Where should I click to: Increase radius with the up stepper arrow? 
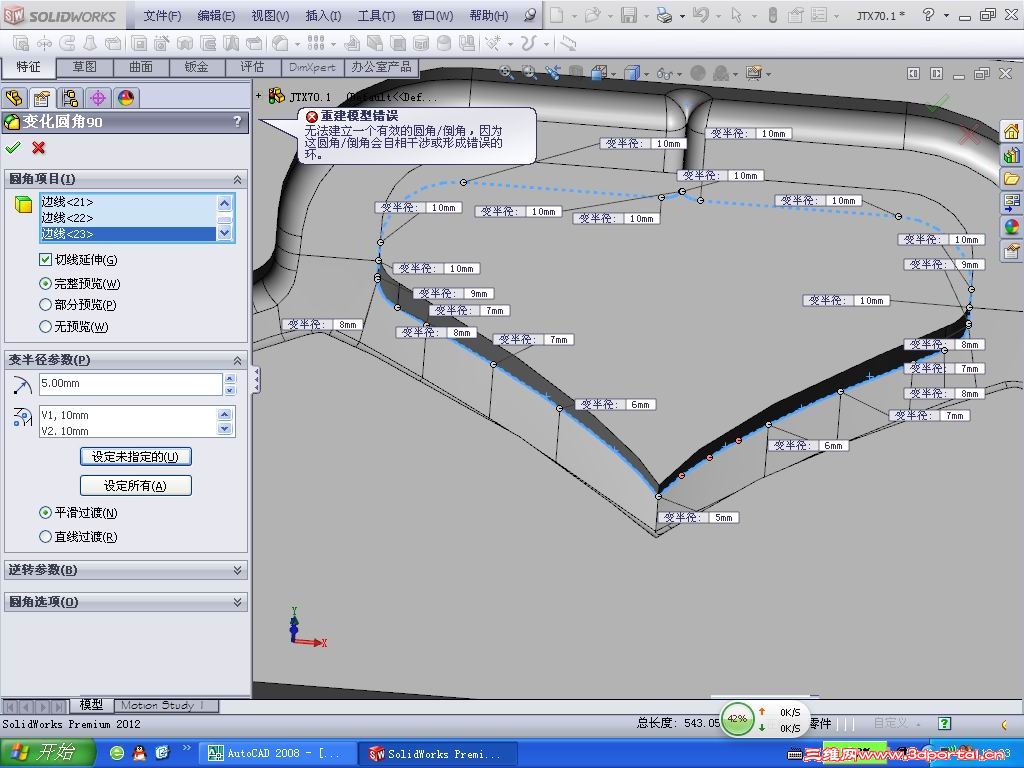[x=230, y=378]
